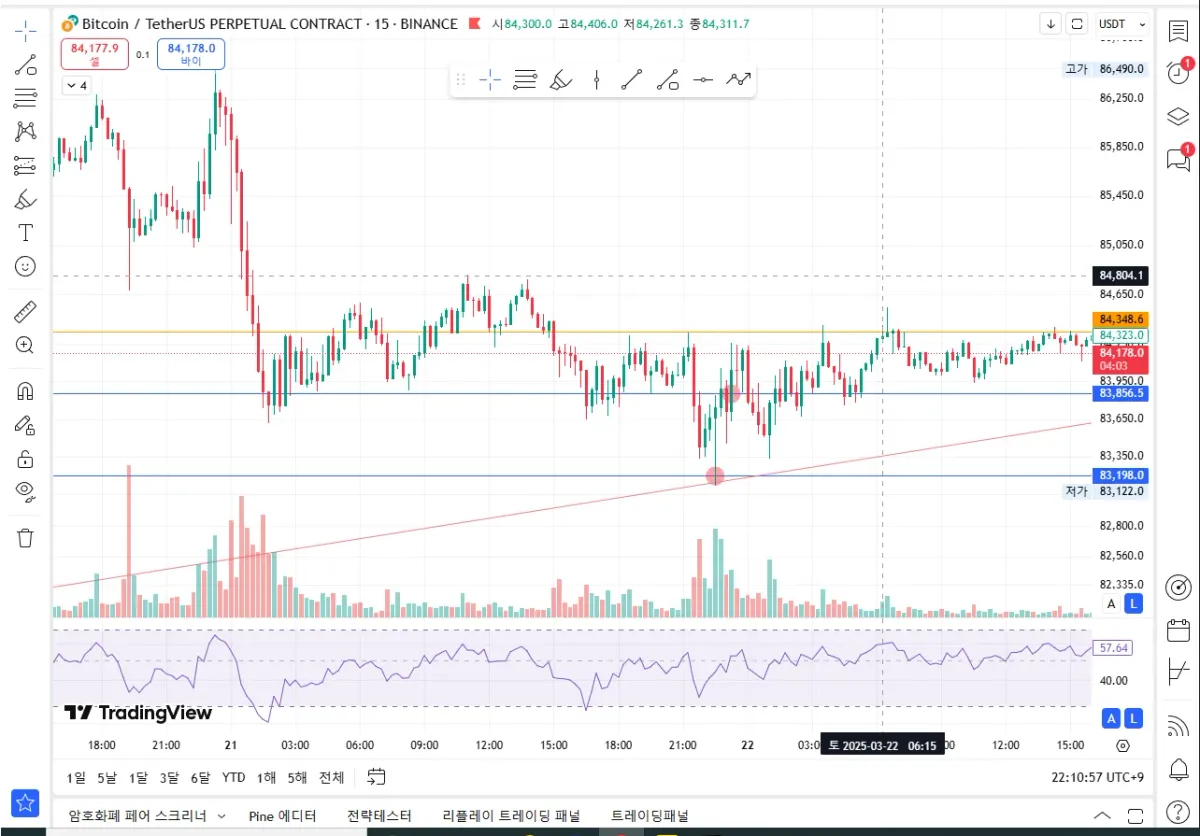Click the YTD range button
This screenshot has height=836, width=1200.
(233, 778)
